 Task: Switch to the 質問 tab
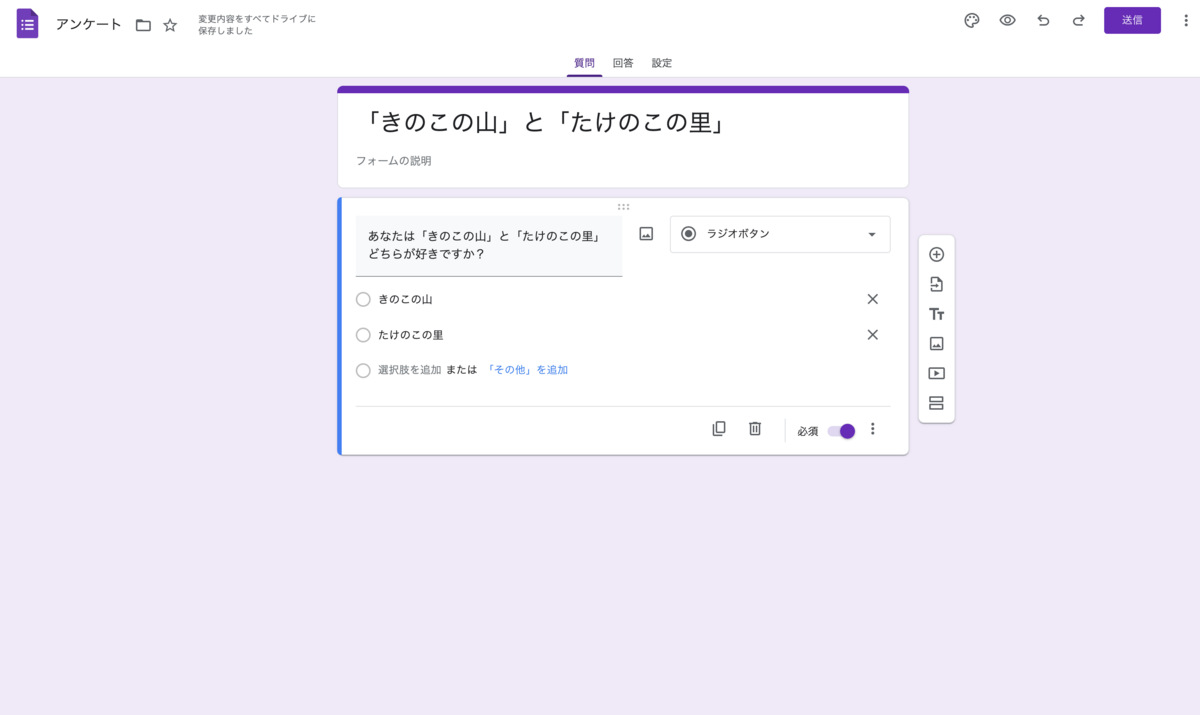coord(584,63)
